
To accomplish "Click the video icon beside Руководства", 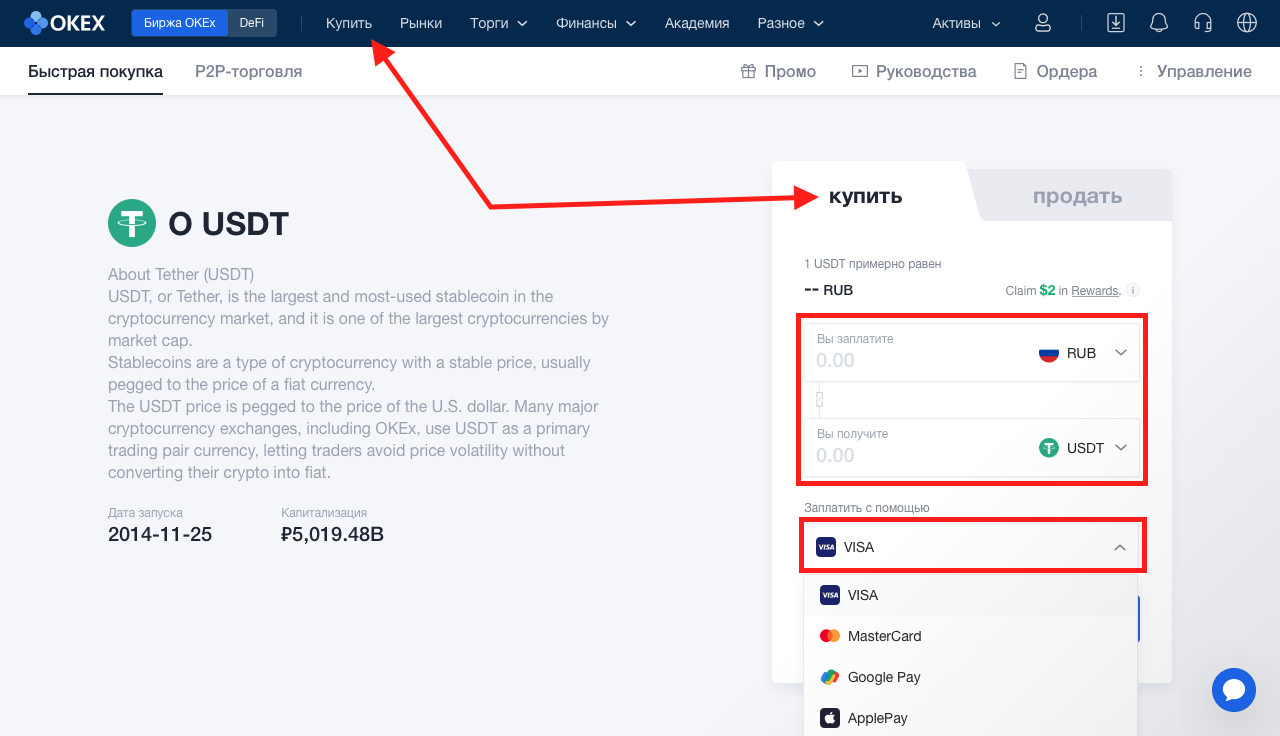I will (859, 71).
